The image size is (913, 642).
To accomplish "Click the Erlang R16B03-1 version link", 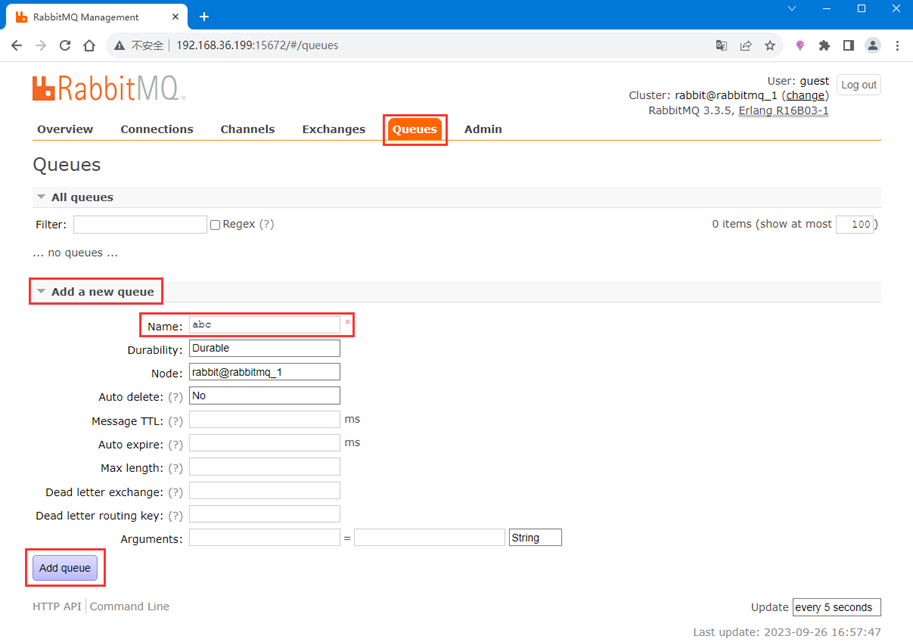I will (x=783, y=111).
